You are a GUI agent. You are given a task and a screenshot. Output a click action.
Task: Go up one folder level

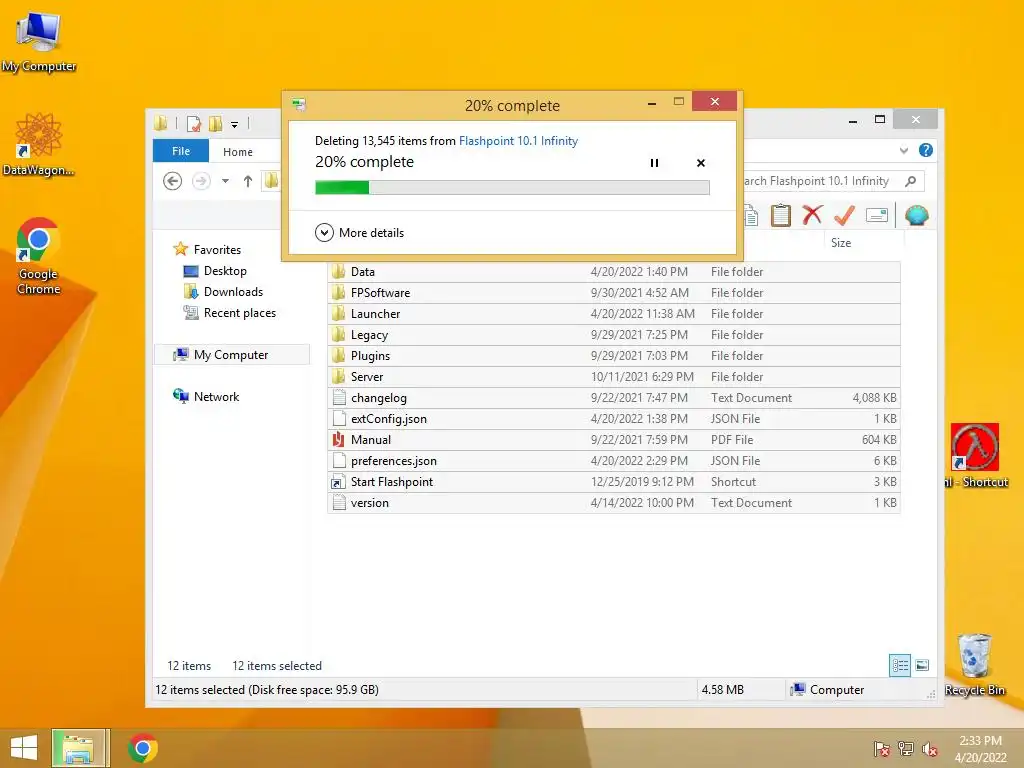coord(248,181)
